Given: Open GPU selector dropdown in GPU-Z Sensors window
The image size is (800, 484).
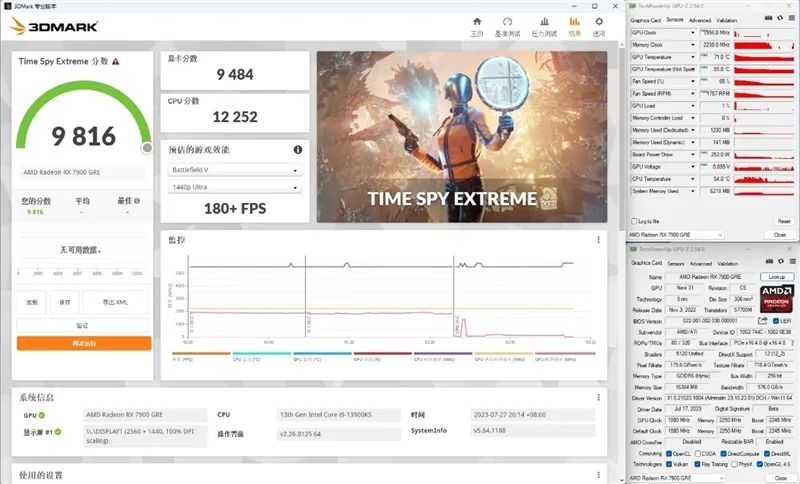Looking at the screenshot, I should (x=676, y=235).
